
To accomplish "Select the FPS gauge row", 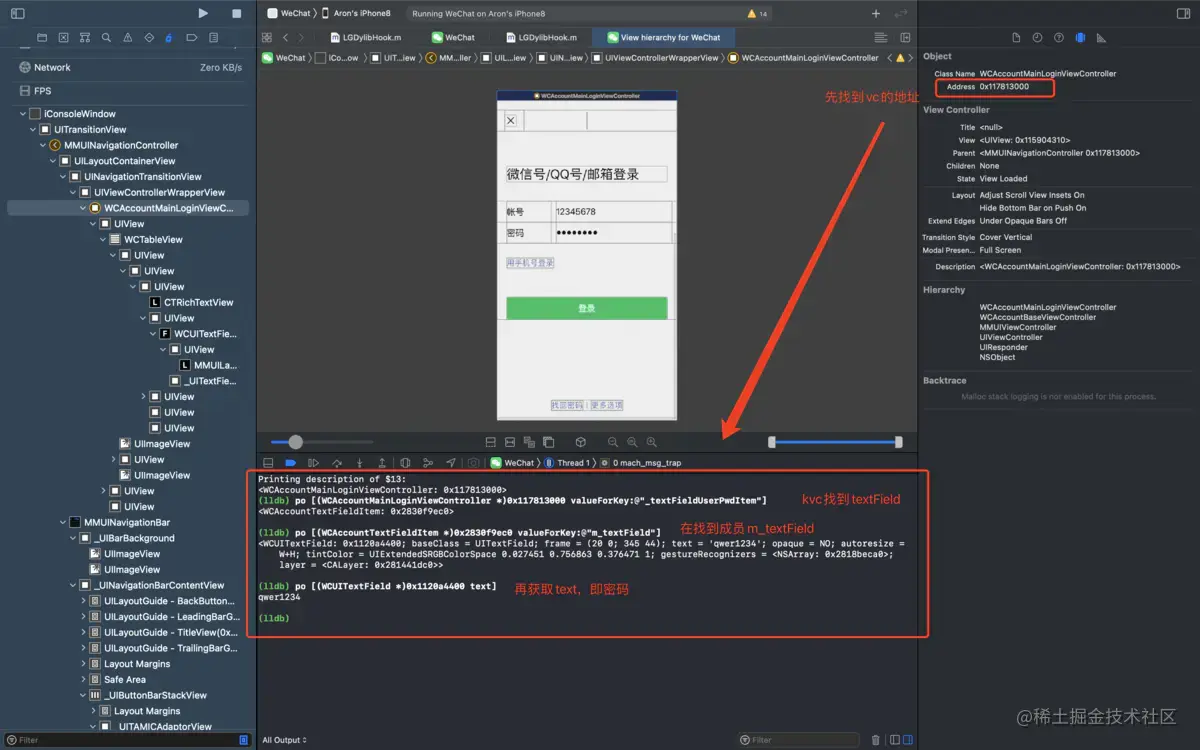I will (128, 91).
